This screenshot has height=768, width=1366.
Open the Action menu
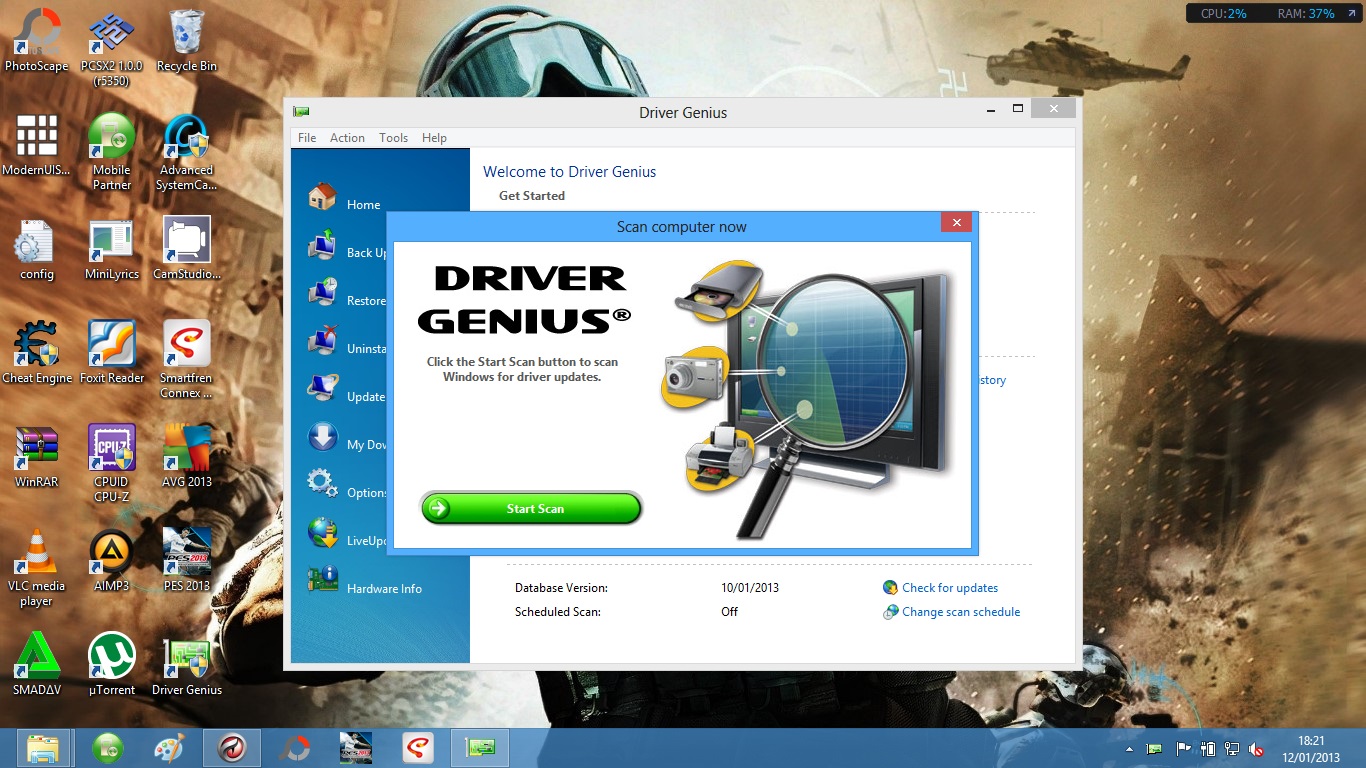pyautogui.click(x=347, y=138)
